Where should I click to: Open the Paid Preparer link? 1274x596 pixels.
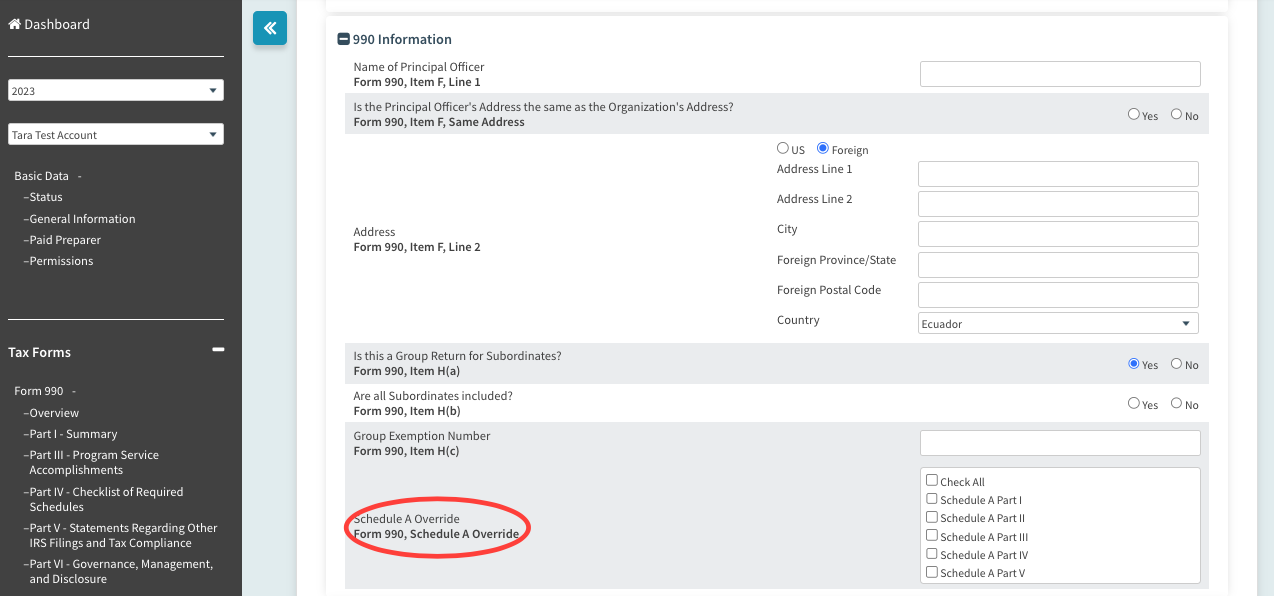65,240
